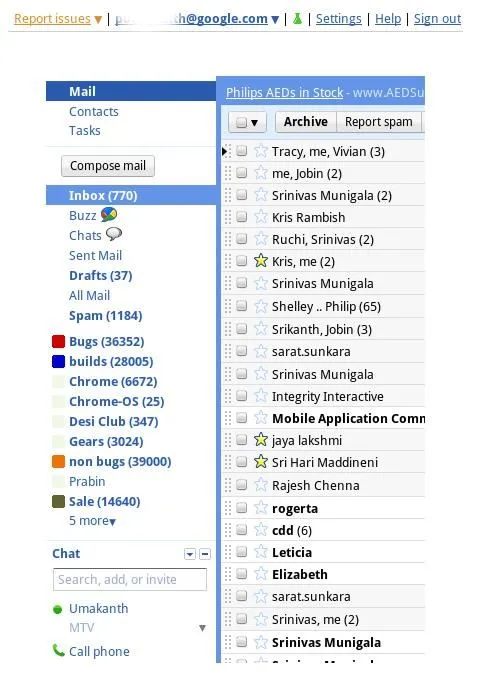This screenshot has width=477, height=679.
Task: Click the Archive button
Action: click(x=306, y=122)
